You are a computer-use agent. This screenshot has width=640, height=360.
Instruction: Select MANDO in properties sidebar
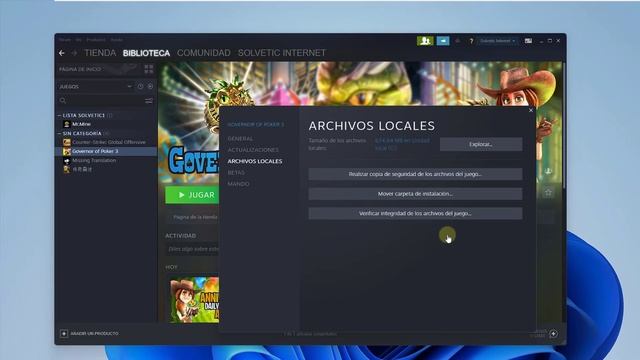tap(238, 184)
